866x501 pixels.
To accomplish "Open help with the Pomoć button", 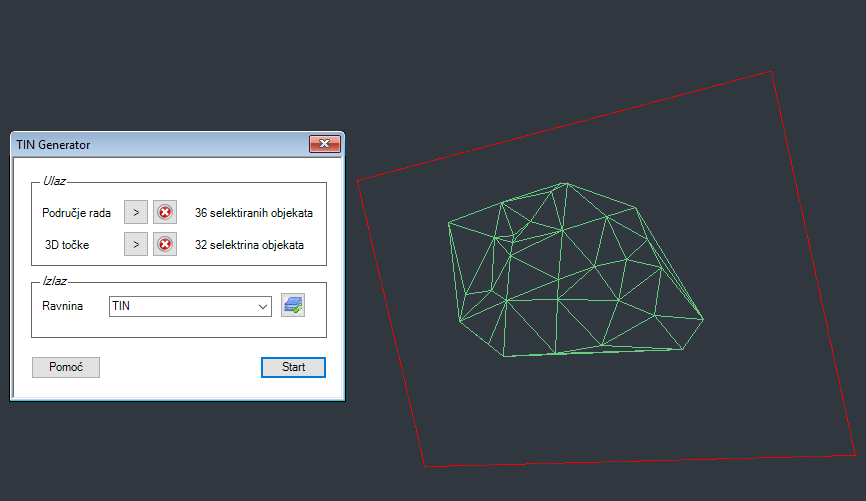I will [x=66, y=367].
